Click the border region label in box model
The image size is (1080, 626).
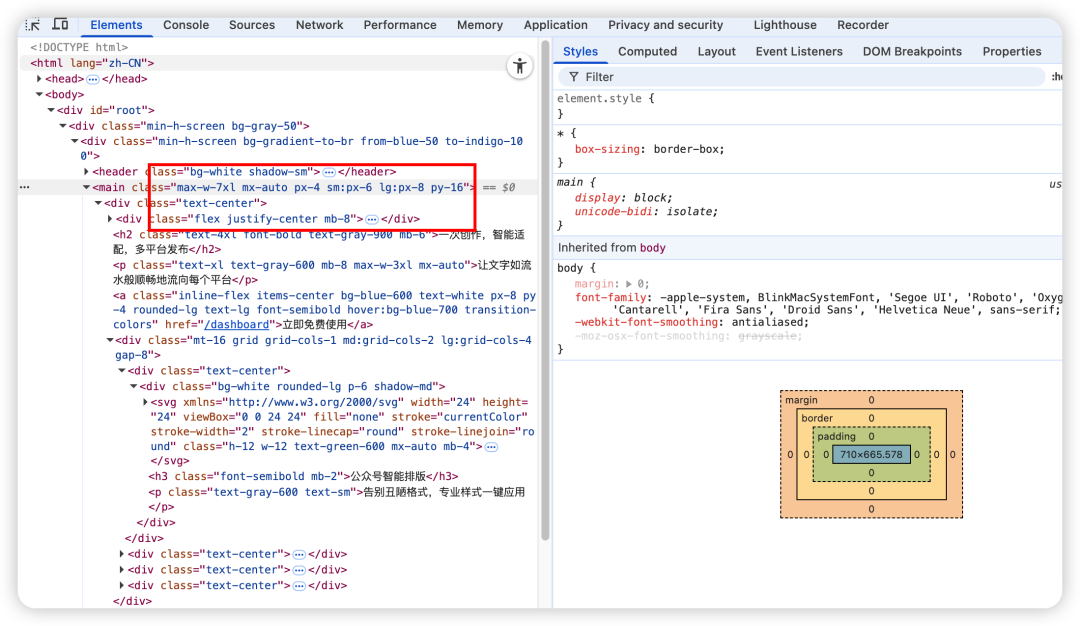817,419
